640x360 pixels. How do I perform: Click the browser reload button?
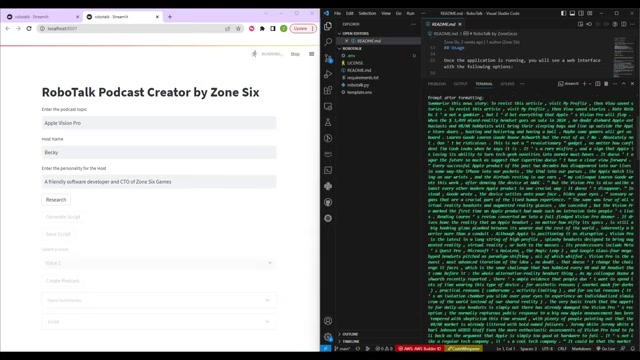[x=29, y=29]
